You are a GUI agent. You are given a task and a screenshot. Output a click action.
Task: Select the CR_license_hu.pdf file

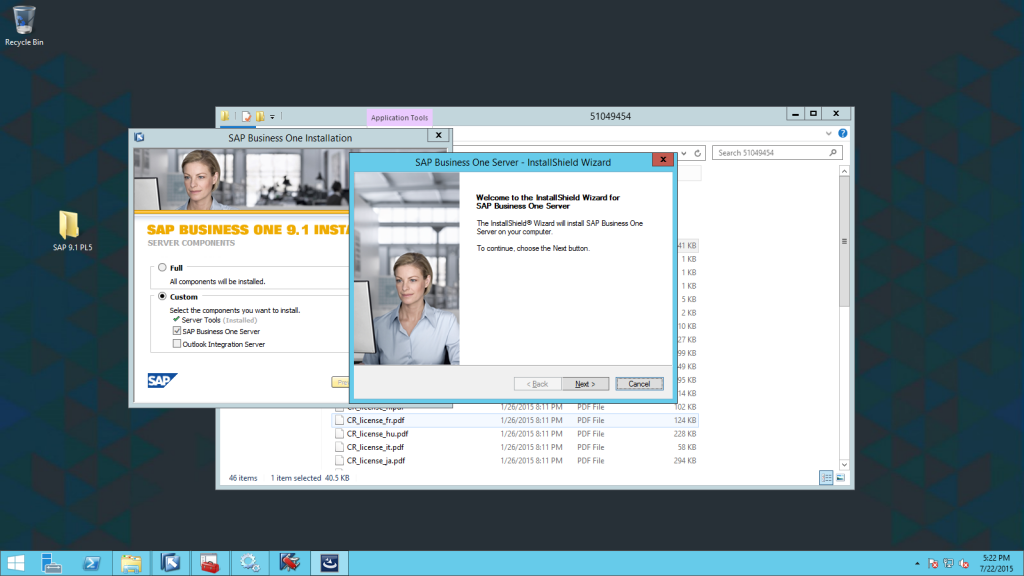[x=515, y=434]
